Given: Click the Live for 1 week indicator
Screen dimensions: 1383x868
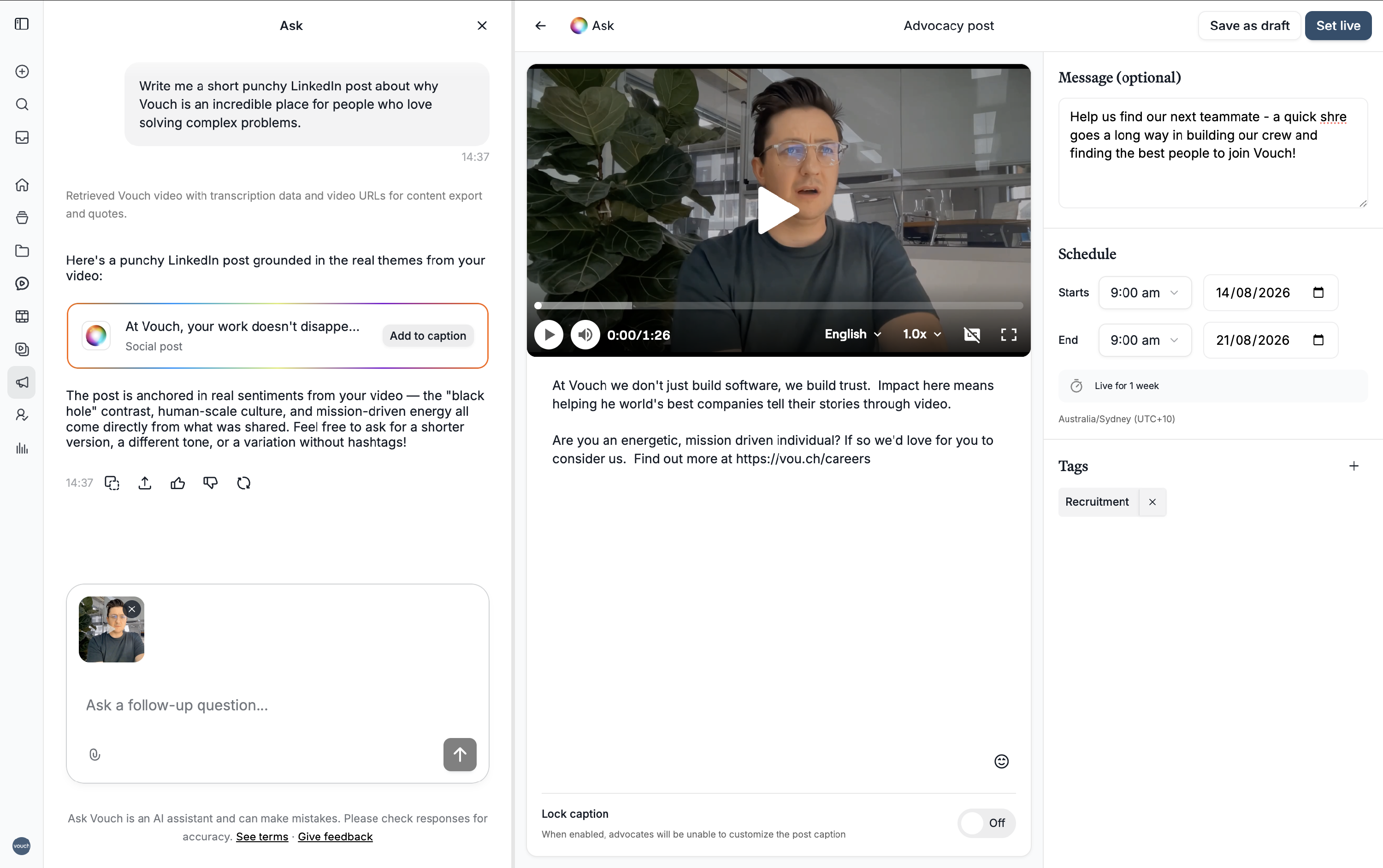Looking at the screenshot, I should click(1212, 386).
